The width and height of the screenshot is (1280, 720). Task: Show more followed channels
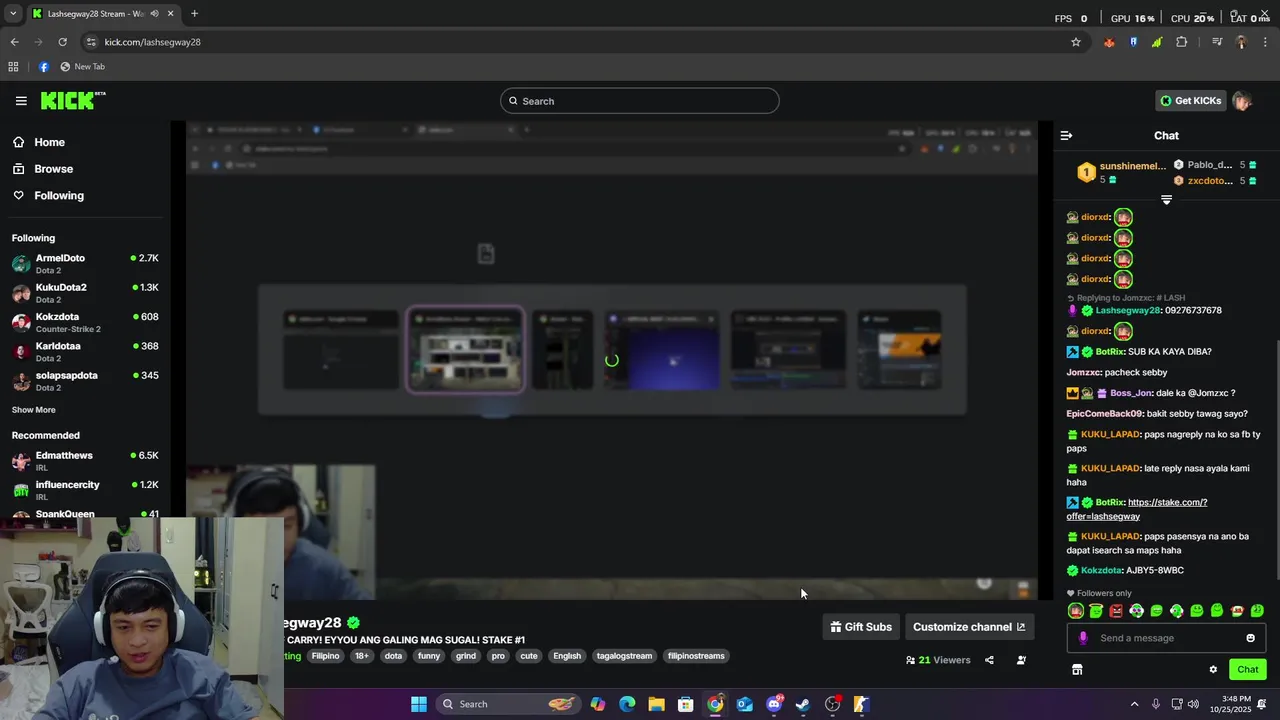(34, 410)
